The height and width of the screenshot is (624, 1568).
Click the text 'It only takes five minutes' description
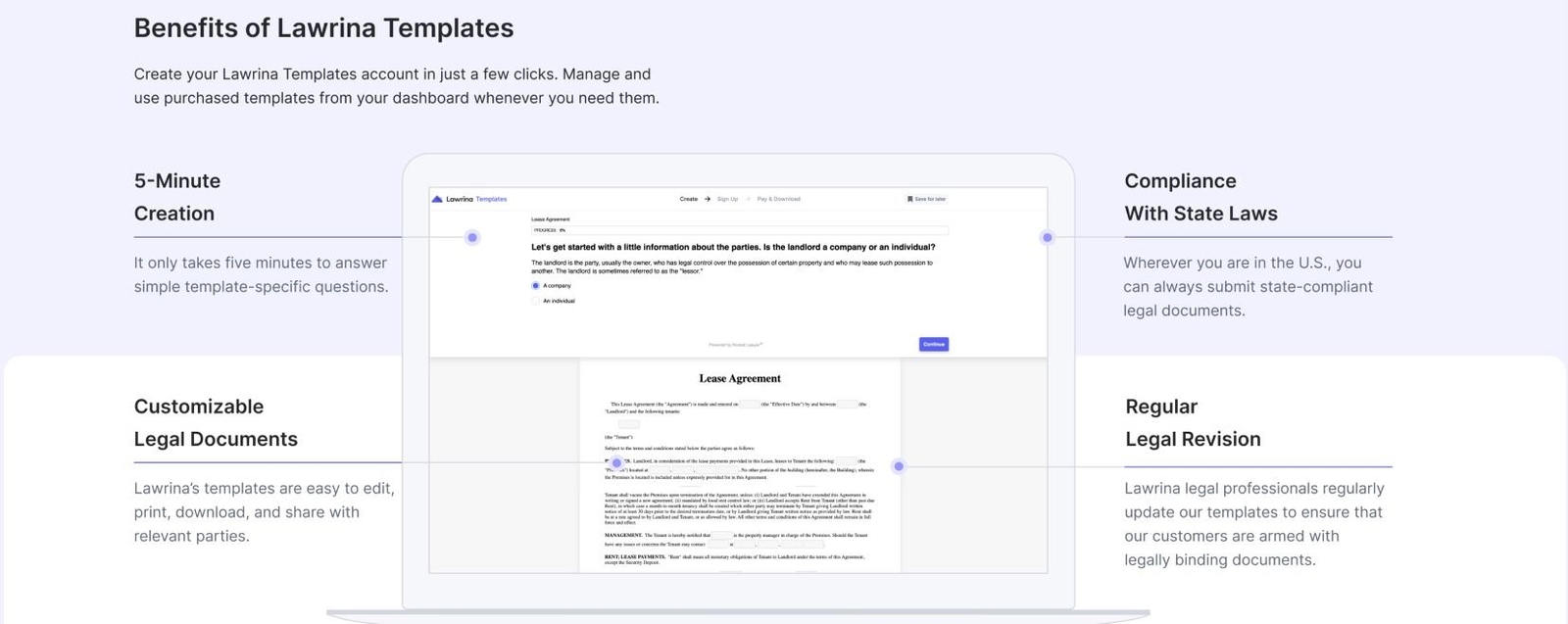coord(261,274)
